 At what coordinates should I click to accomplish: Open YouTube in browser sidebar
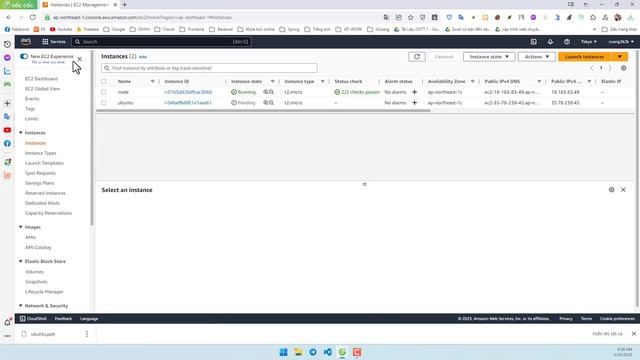tap(7, 130)
